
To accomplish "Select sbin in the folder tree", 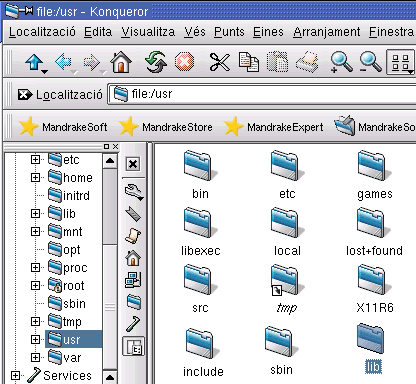I will click(x=67, y=303).
